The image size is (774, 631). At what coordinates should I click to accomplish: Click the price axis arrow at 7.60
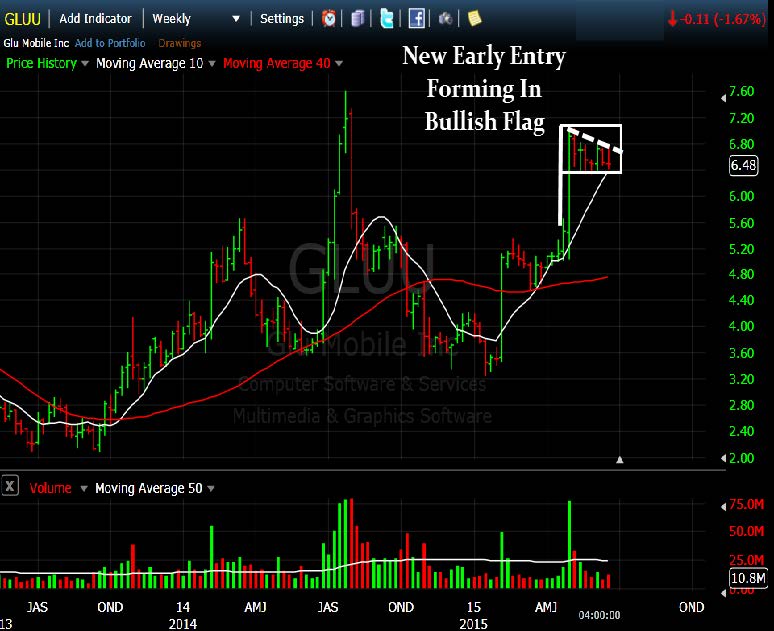[723, 98]
